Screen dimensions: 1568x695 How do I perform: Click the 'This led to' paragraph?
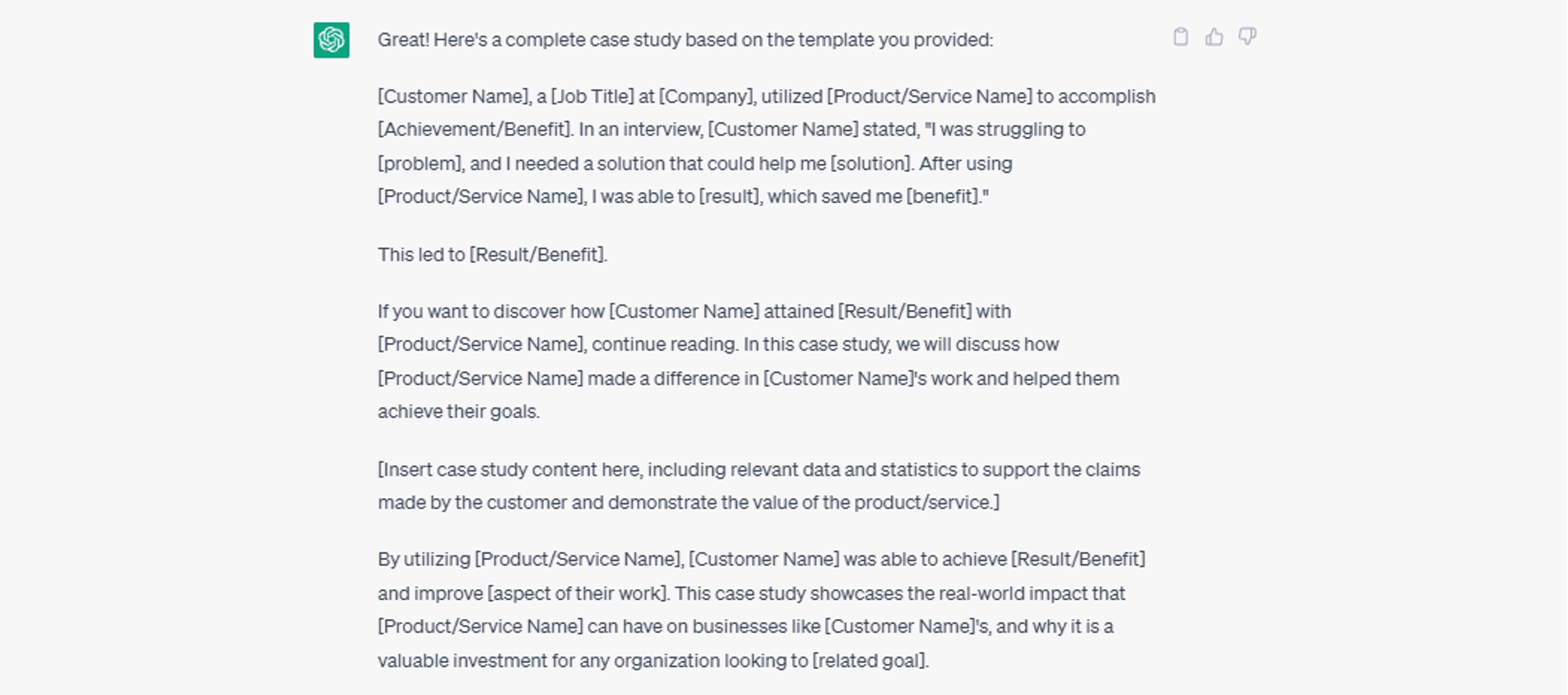pyautogui.click(x=492, y=253)
